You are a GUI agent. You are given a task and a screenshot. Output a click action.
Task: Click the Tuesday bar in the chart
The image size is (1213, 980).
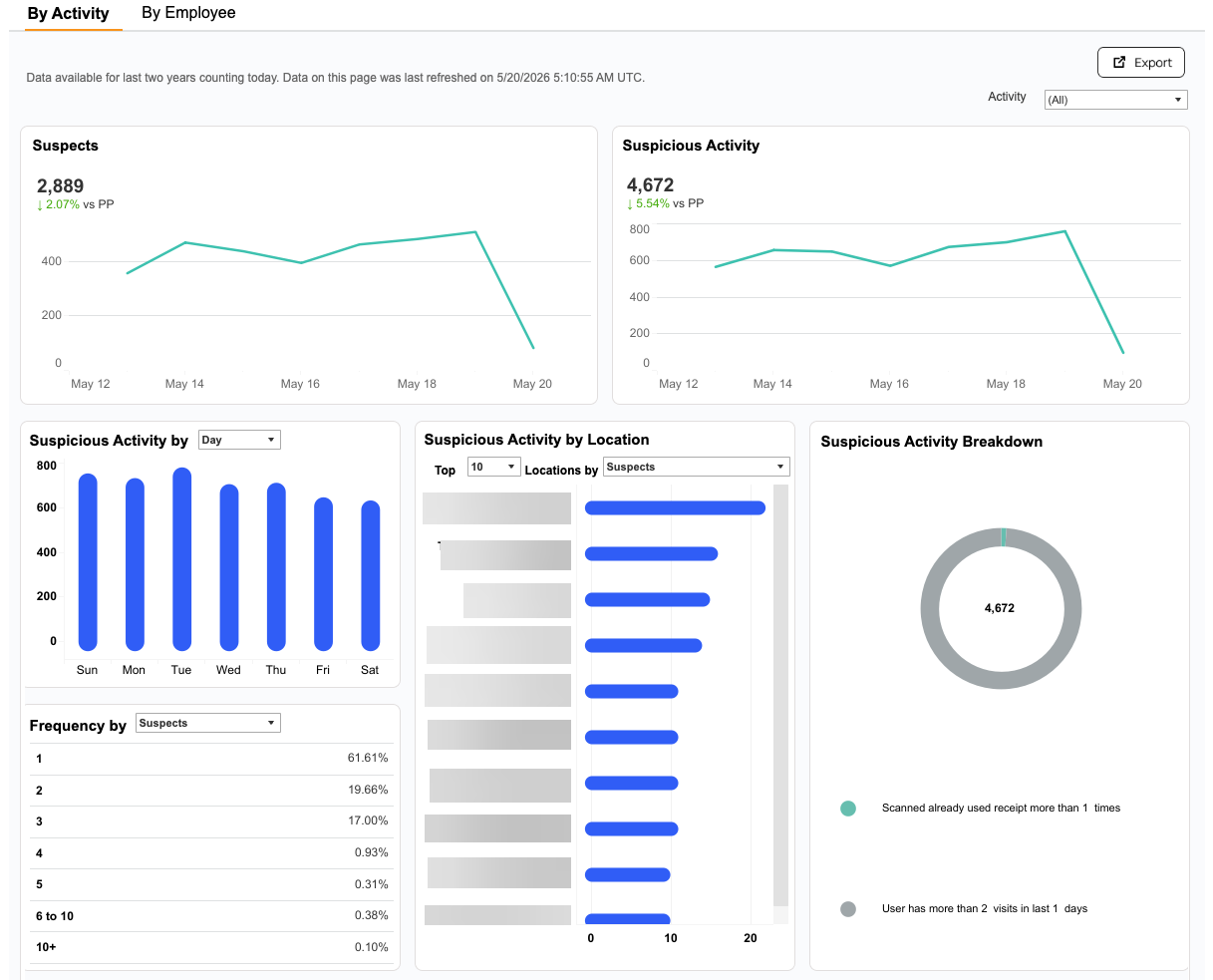click(x=181, y=559)
